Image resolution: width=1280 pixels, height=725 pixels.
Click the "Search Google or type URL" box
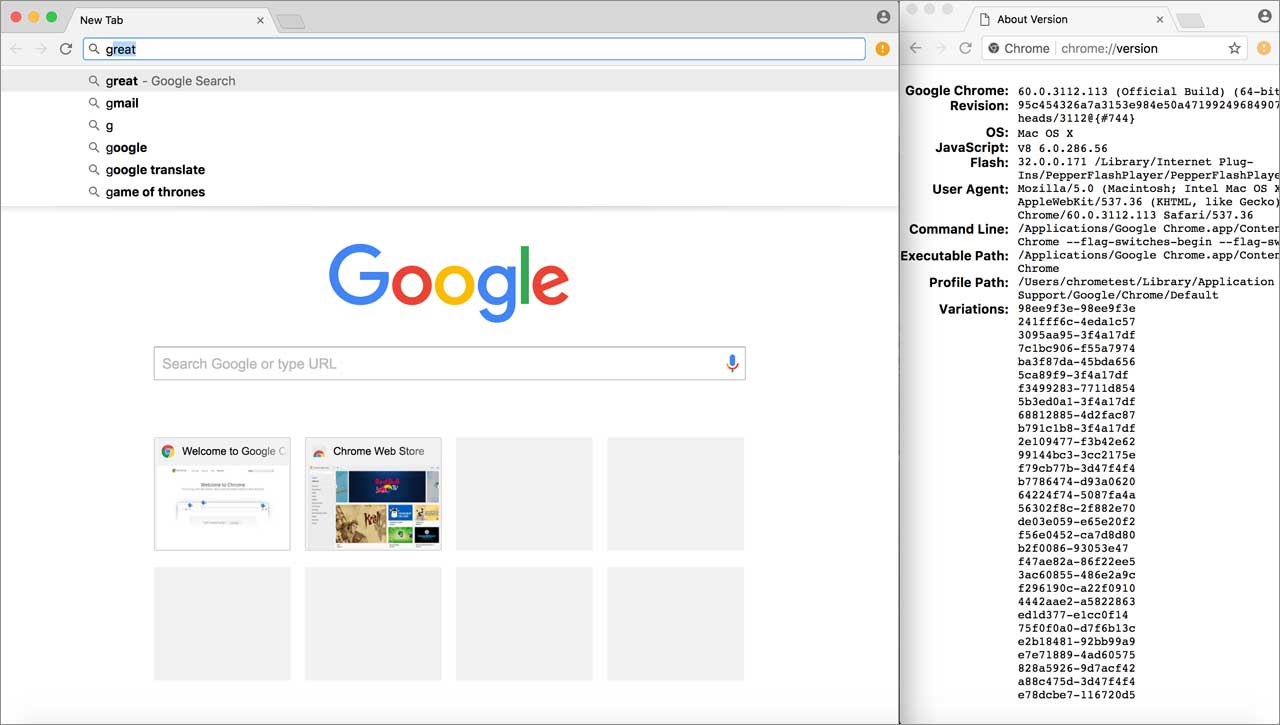coord(449,364)
